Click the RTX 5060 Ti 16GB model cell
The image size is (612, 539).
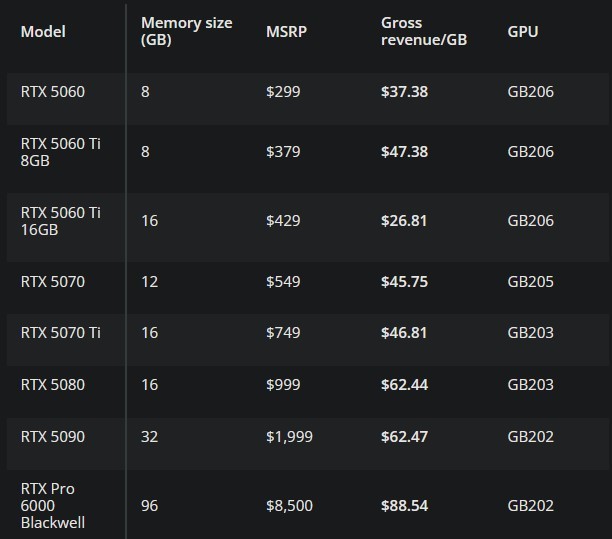[61, 221]
